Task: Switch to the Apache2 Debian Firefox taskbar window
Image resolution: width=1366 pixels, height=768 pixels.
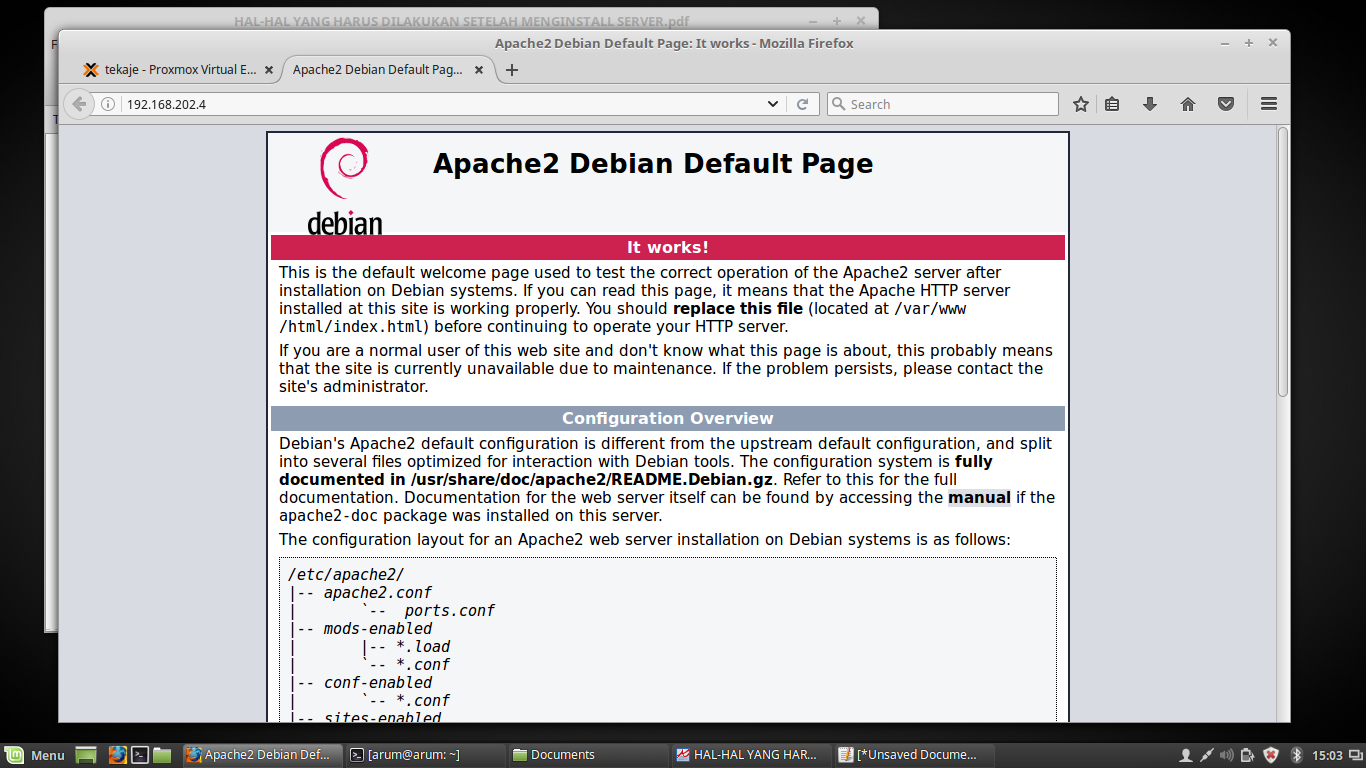Action: [x=262, y=755]
